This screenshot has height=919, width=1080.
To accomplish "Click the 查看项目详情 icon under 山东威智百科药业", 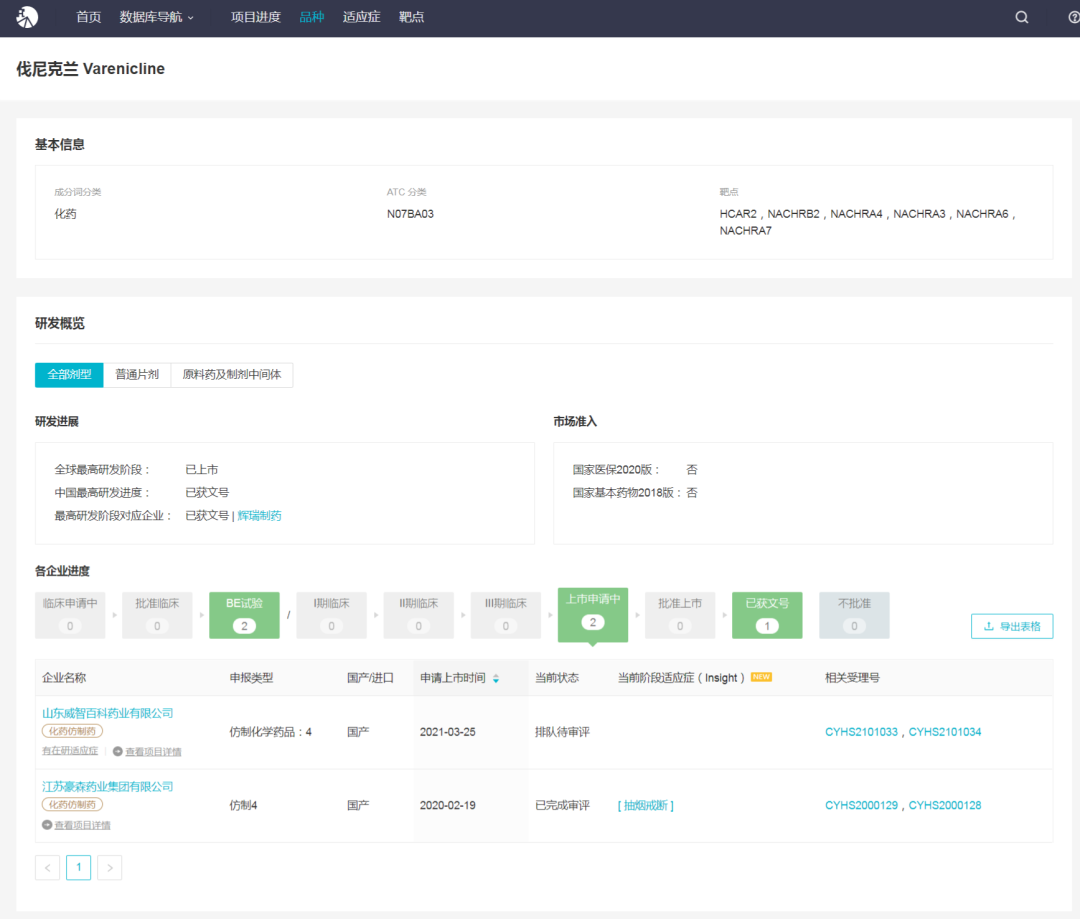I will (x=118, y=751).
